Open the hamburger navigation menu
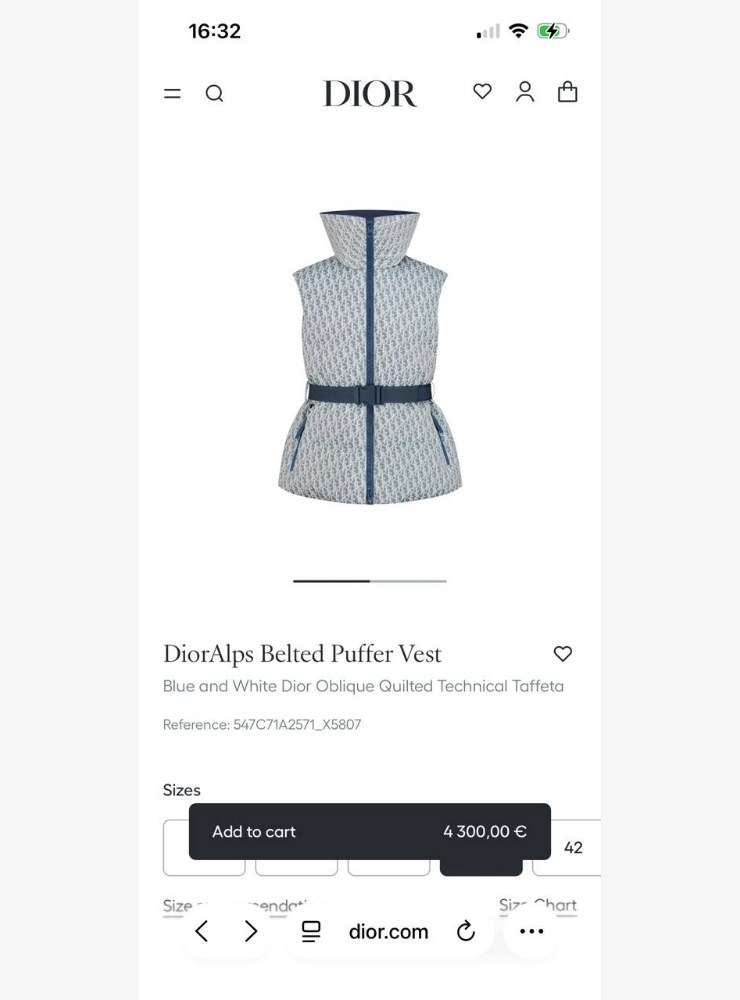 point(172,94)
